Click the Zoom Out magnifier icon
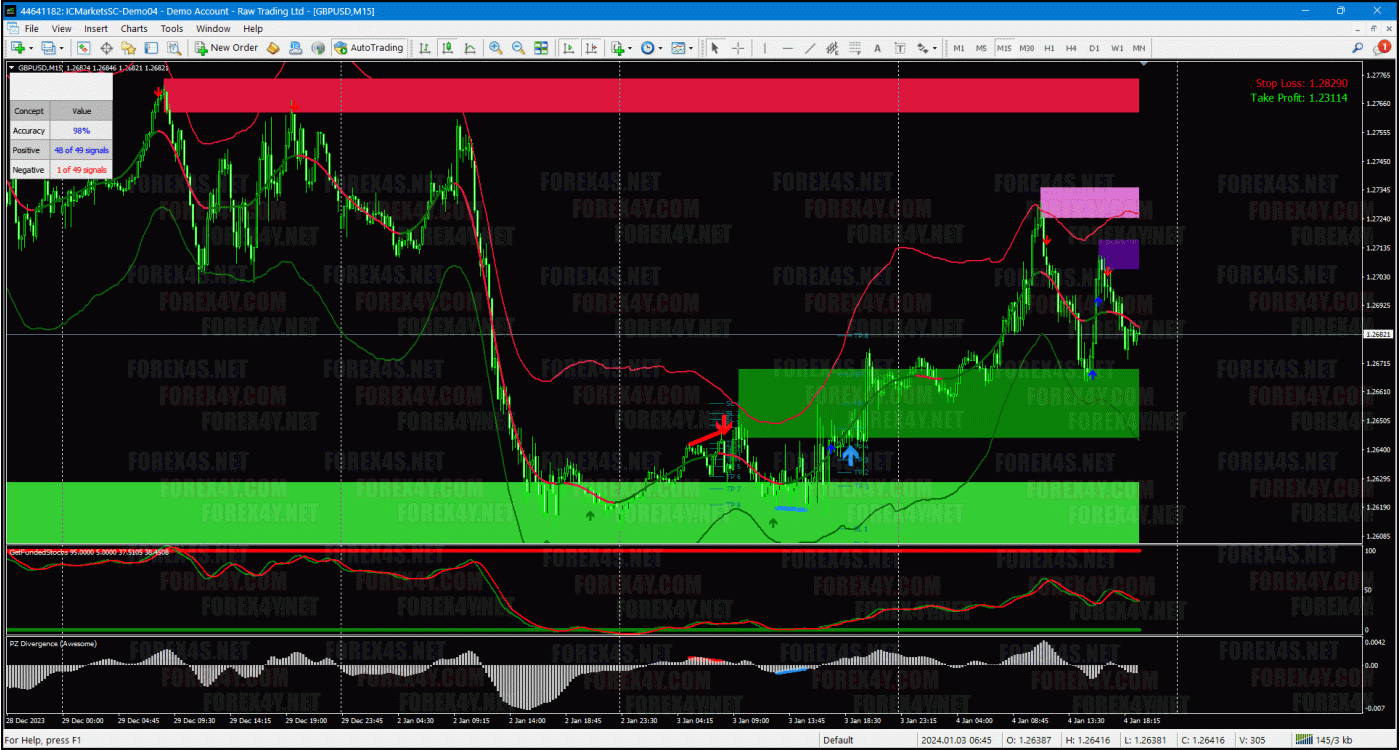 click(519, 47)
